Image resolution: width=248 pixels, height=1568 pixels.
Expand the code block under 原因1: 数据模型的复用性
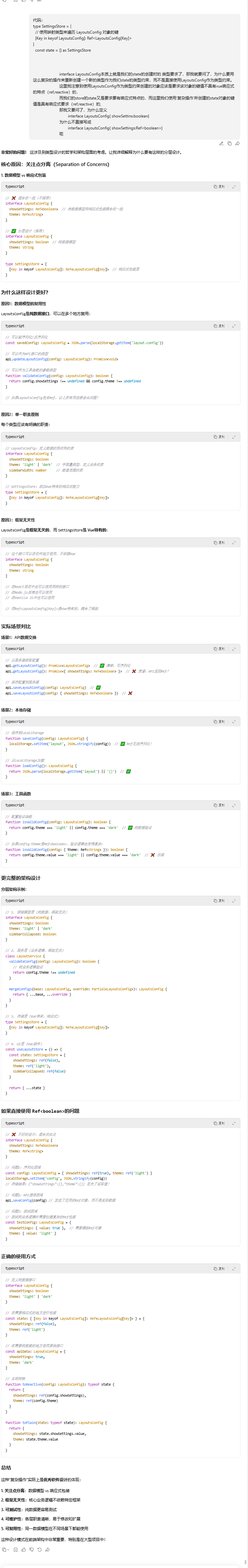click(x=233, y=326)
